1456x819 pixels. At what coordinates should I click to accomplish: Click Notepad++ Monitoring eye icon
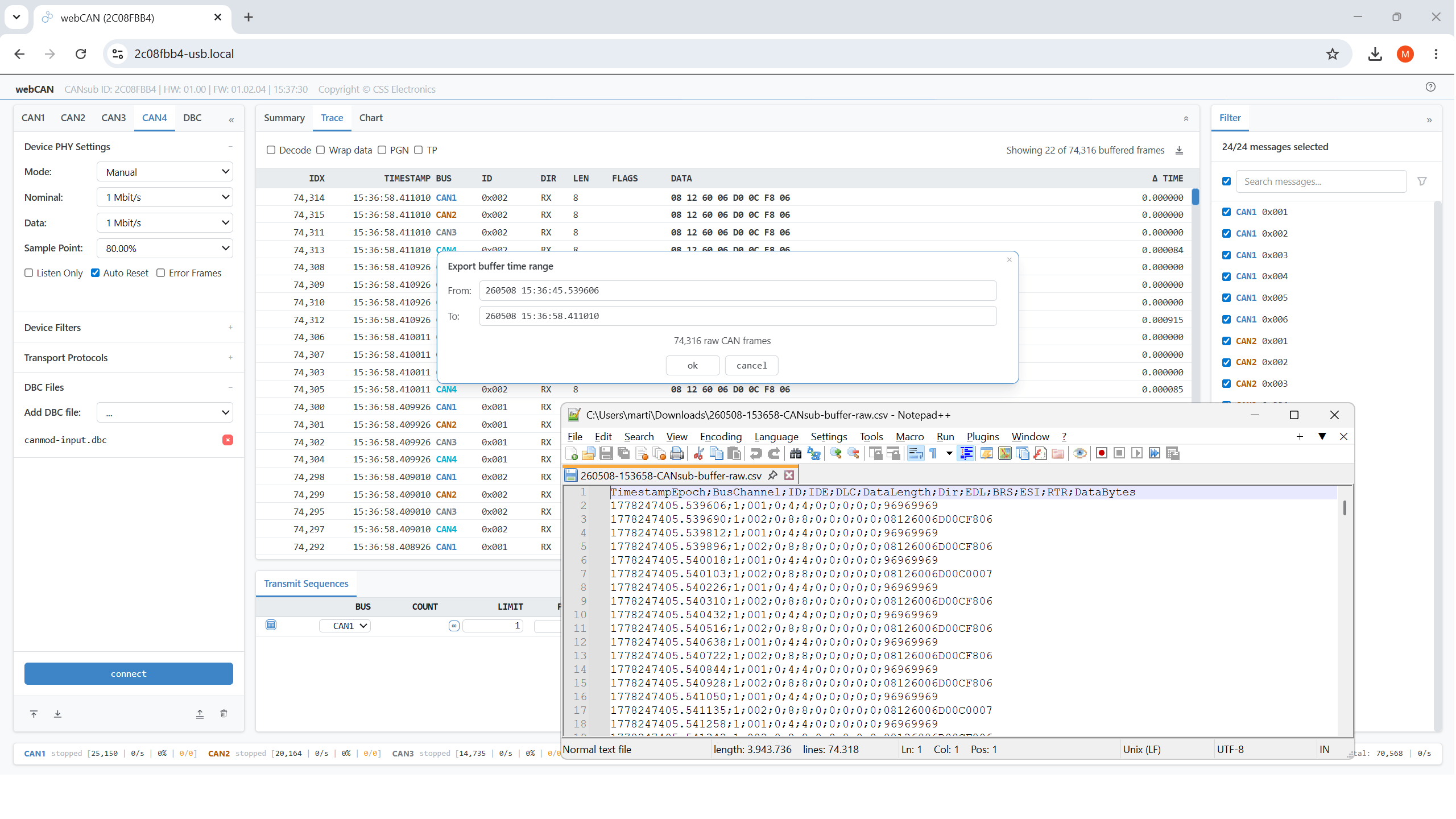pyautogui.click(x=1080, y=453)
